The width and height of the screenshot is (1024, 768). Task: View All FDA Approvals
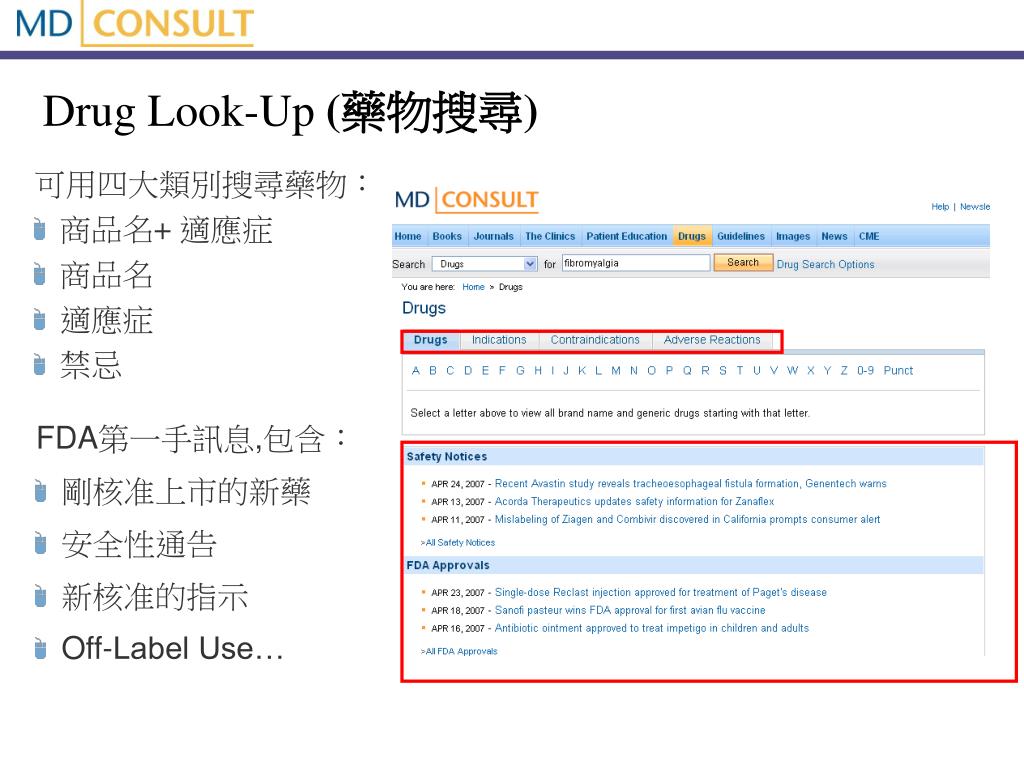tap(459, 651)
